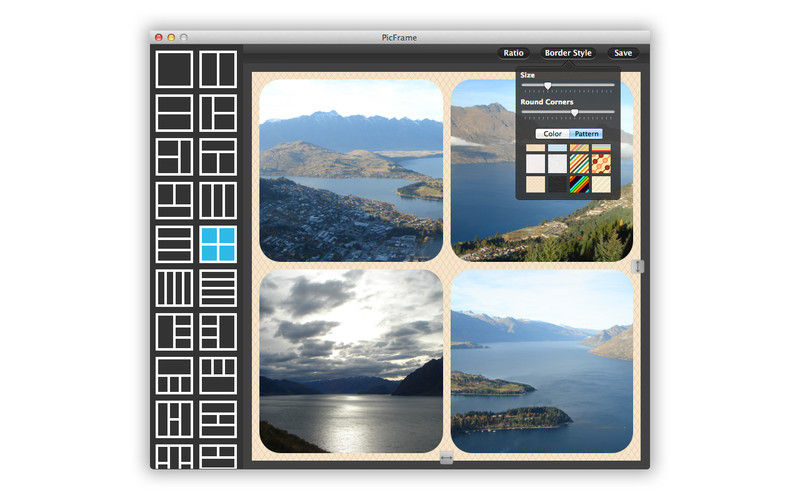Apply cream diagonal stripe pattern, bottom-right swatch
The image size is (800, 500).
(x=601, y=184)
